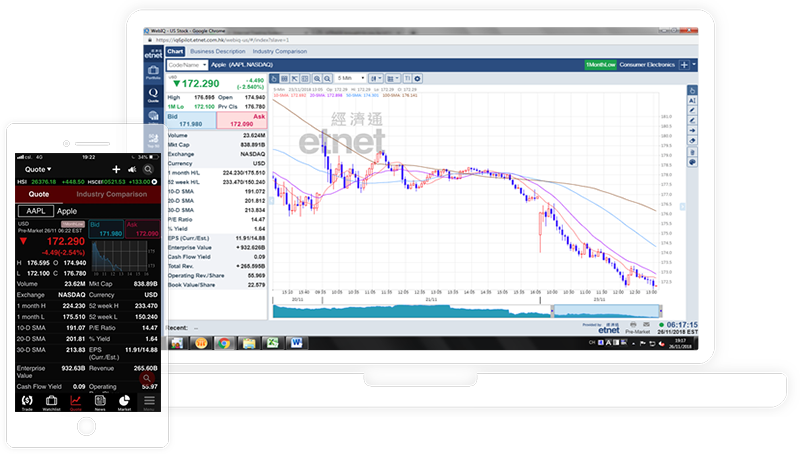Tap the speaker announcement icon on phone
Screen dimensions: 800x454
click(132, 169)
